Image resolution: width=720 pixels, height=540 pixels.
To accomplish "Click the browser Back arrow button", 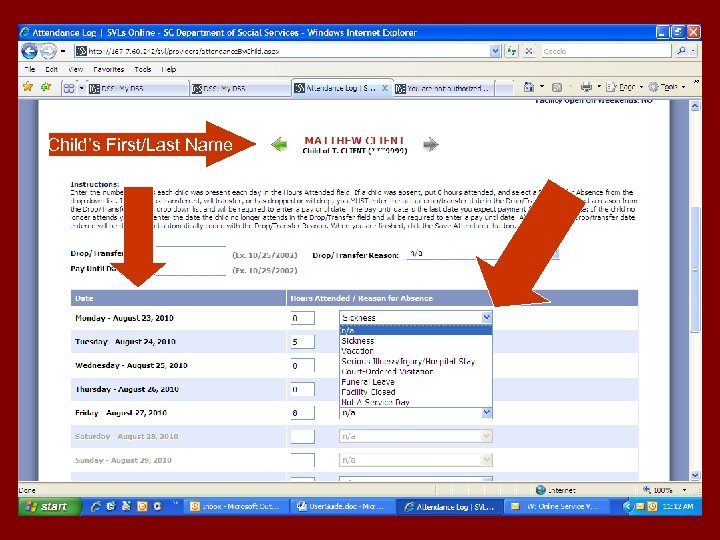I will [29, 51].
